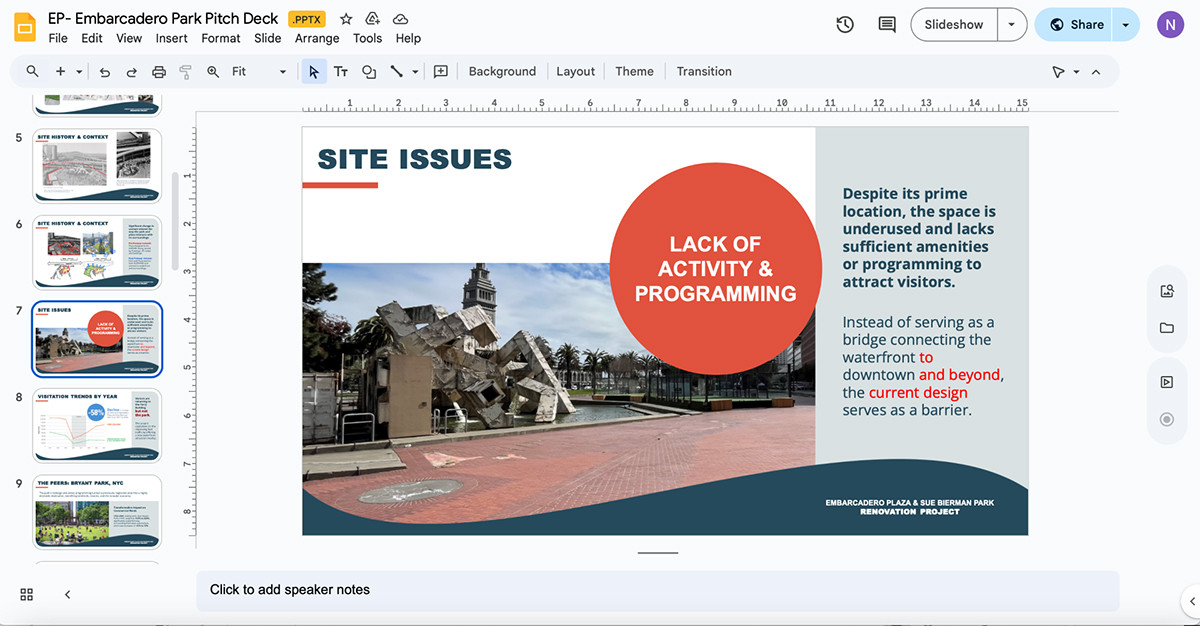Select slide 8 Visitation Trends thumbnail
1200x626 pixels.
97,425
